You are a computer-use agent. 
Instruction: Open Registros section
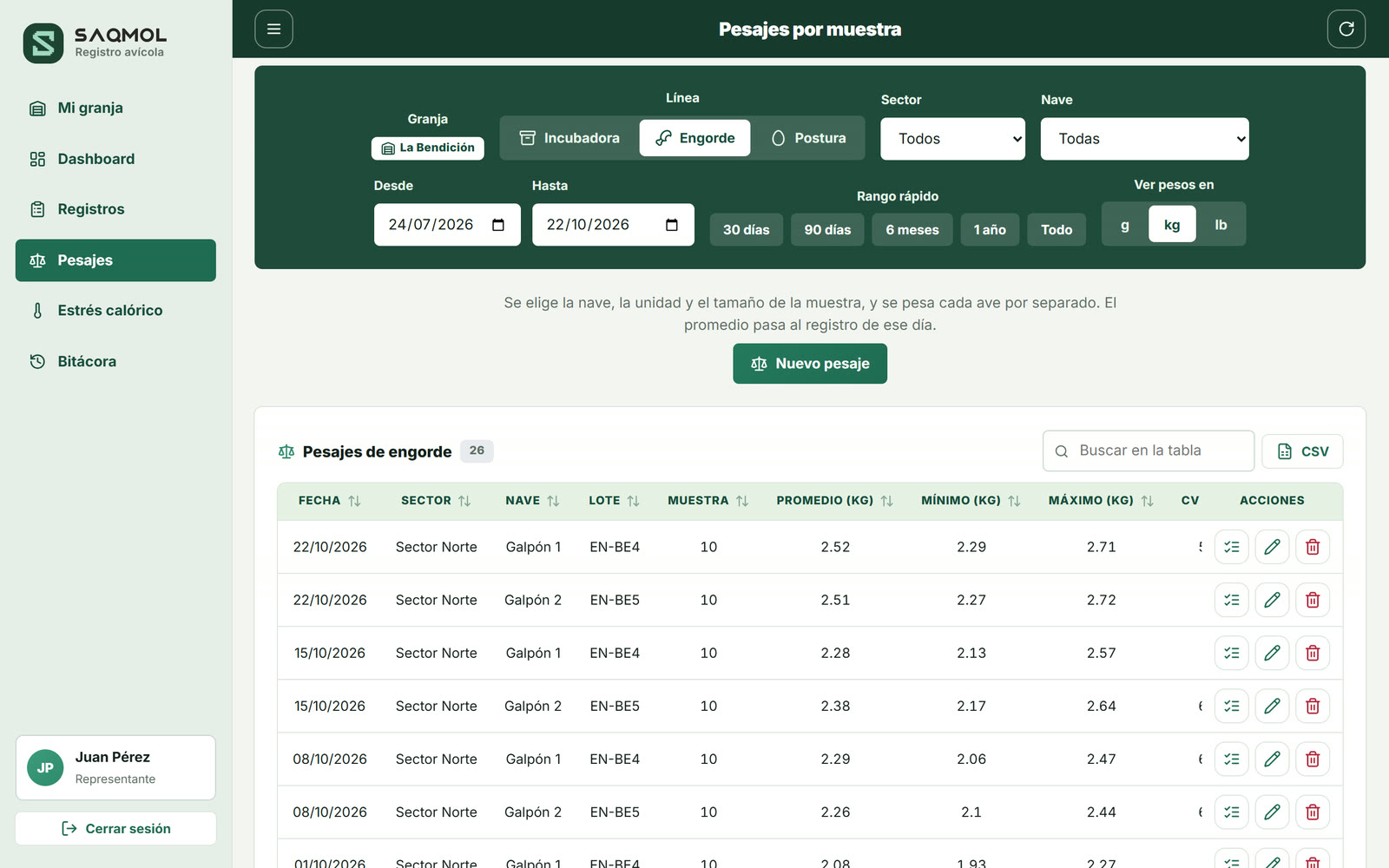[x=115, y=209]
